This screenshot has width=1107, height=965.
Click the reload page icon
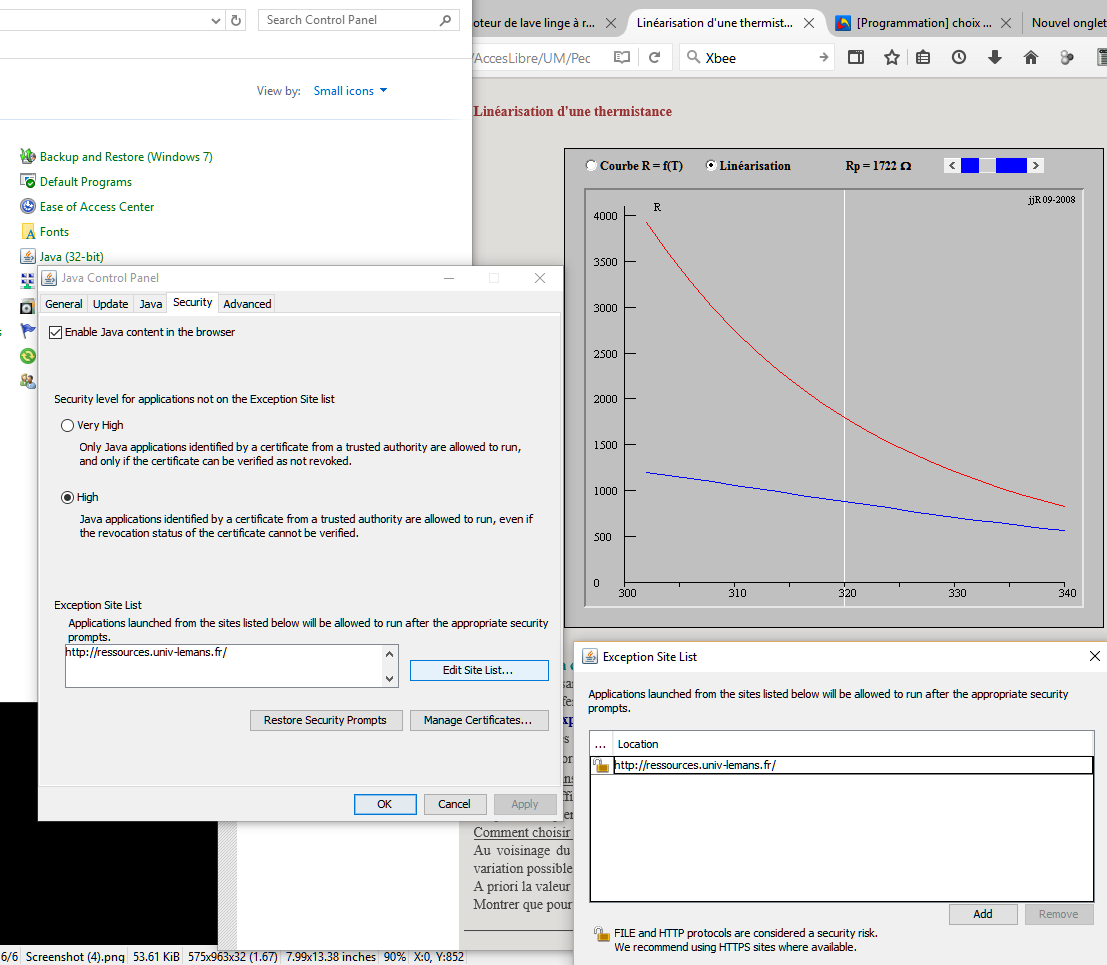654,58
